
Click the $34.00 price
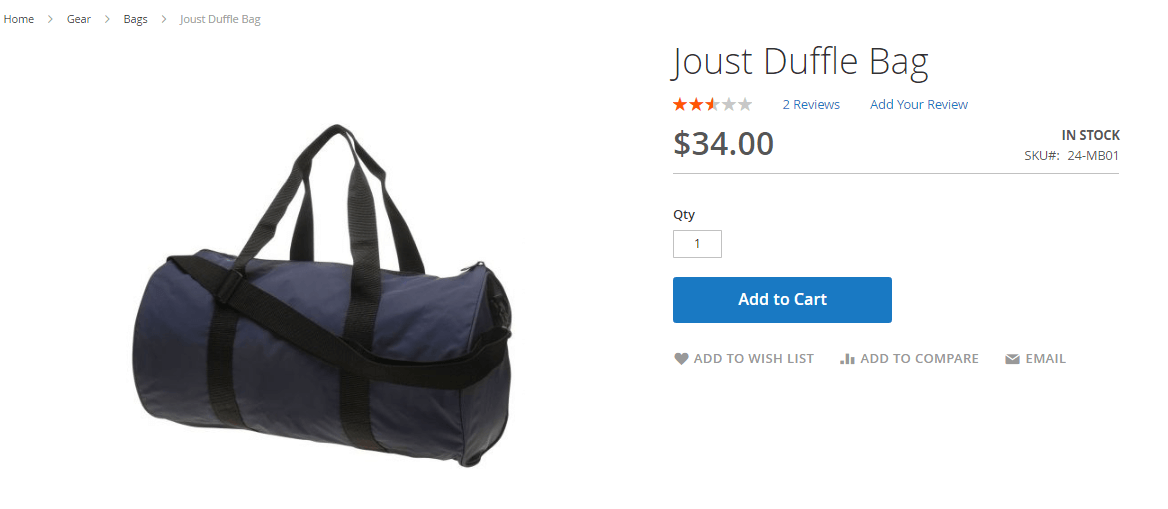[723, 144]
